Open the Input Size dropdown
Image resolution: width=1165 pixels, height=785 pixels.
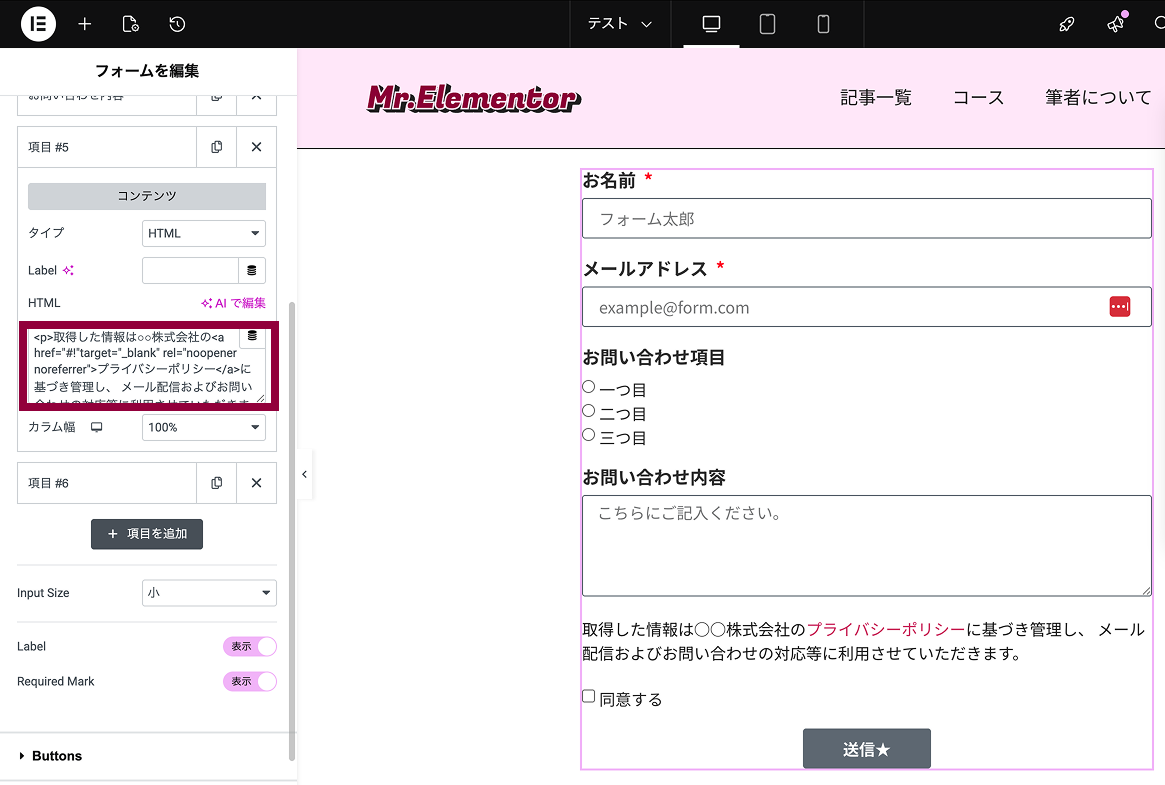209,592
